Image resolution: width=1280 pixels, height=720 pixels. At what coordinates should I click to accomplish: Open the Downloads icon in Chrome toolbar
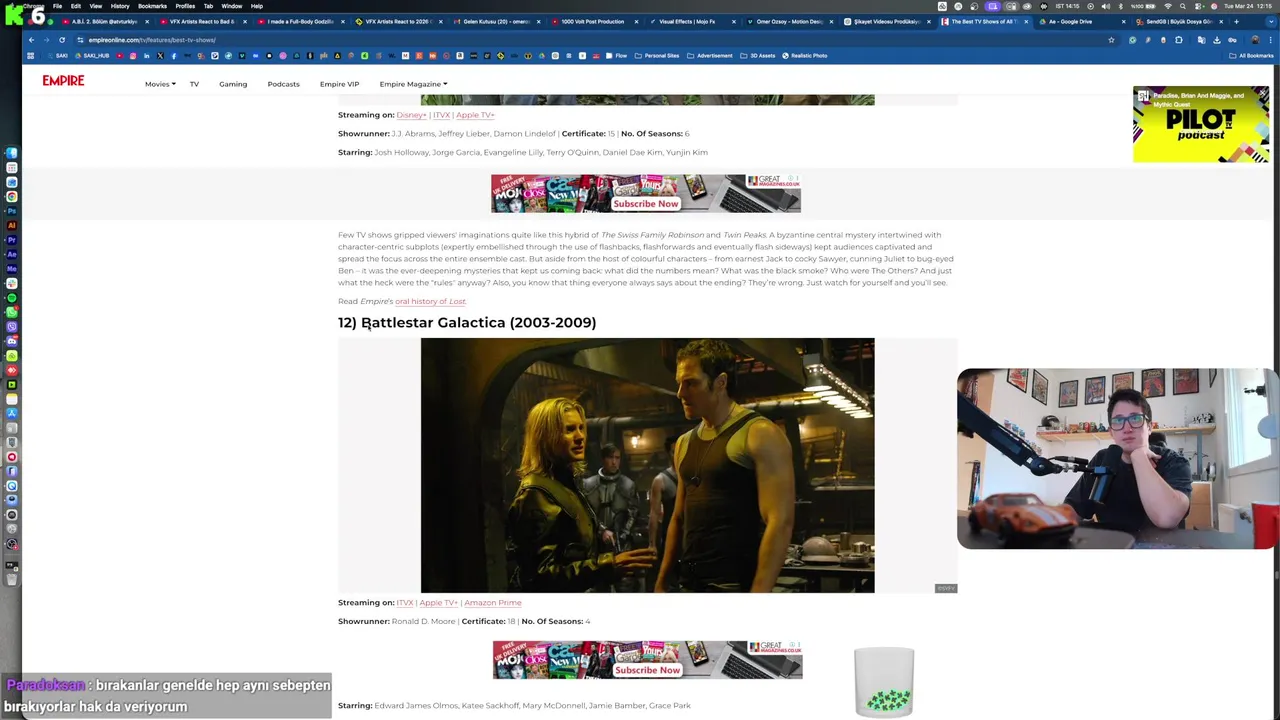click(1217, 40)
